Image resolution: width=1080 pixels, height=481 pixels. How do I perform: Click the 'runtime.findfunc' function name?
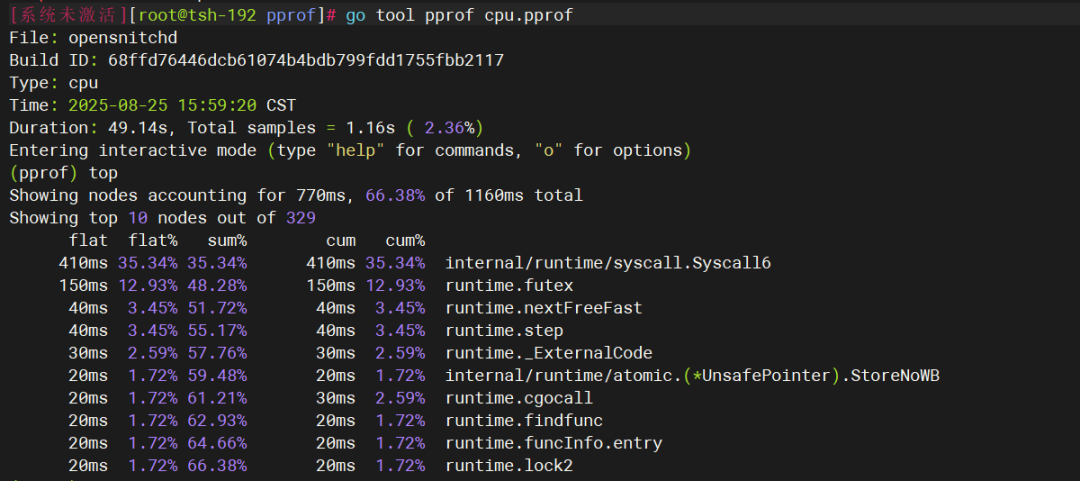coord(524,420)
